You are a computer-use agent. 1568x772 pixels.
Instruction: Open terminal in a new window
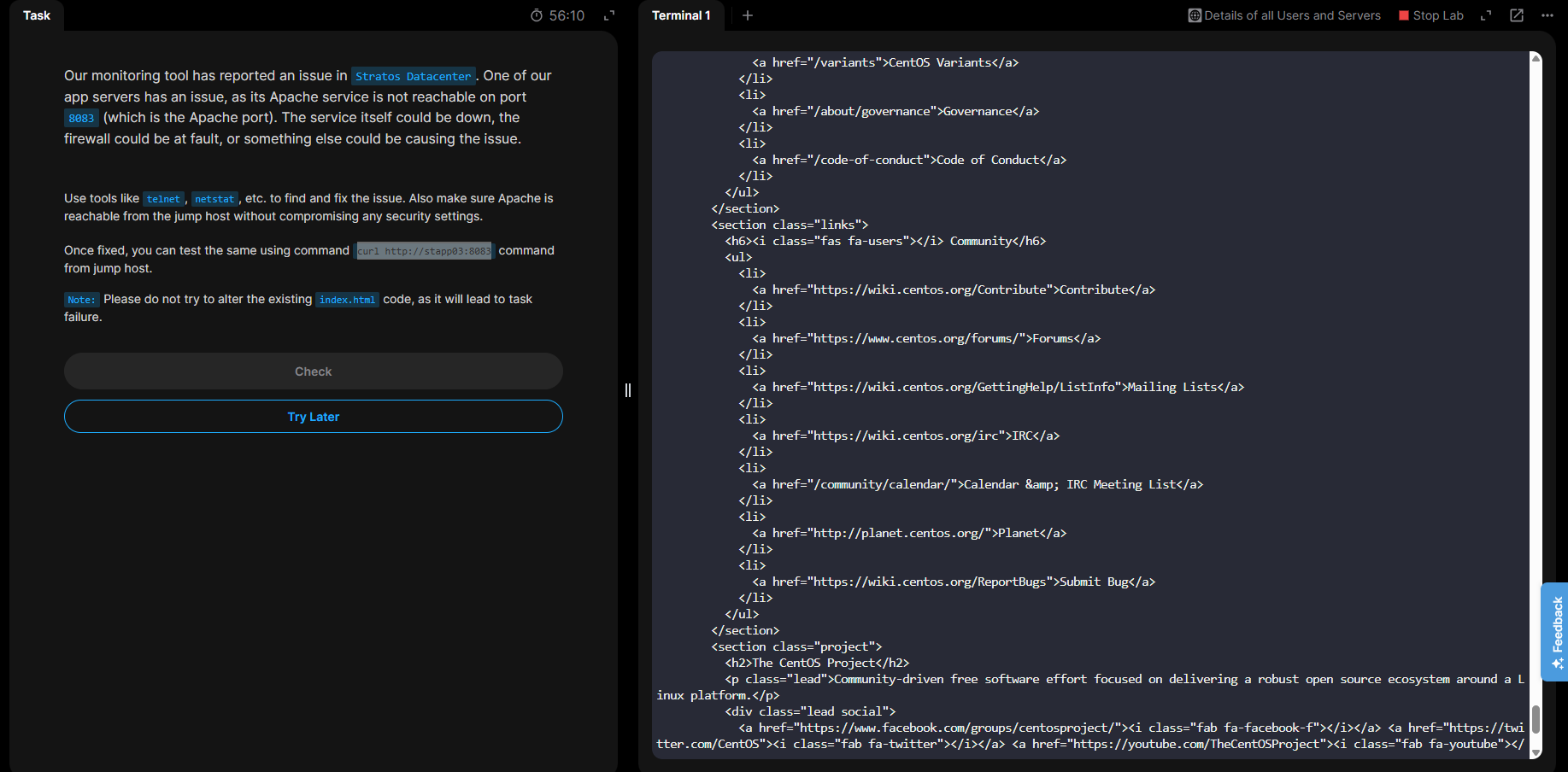[x=1517, y=15]
